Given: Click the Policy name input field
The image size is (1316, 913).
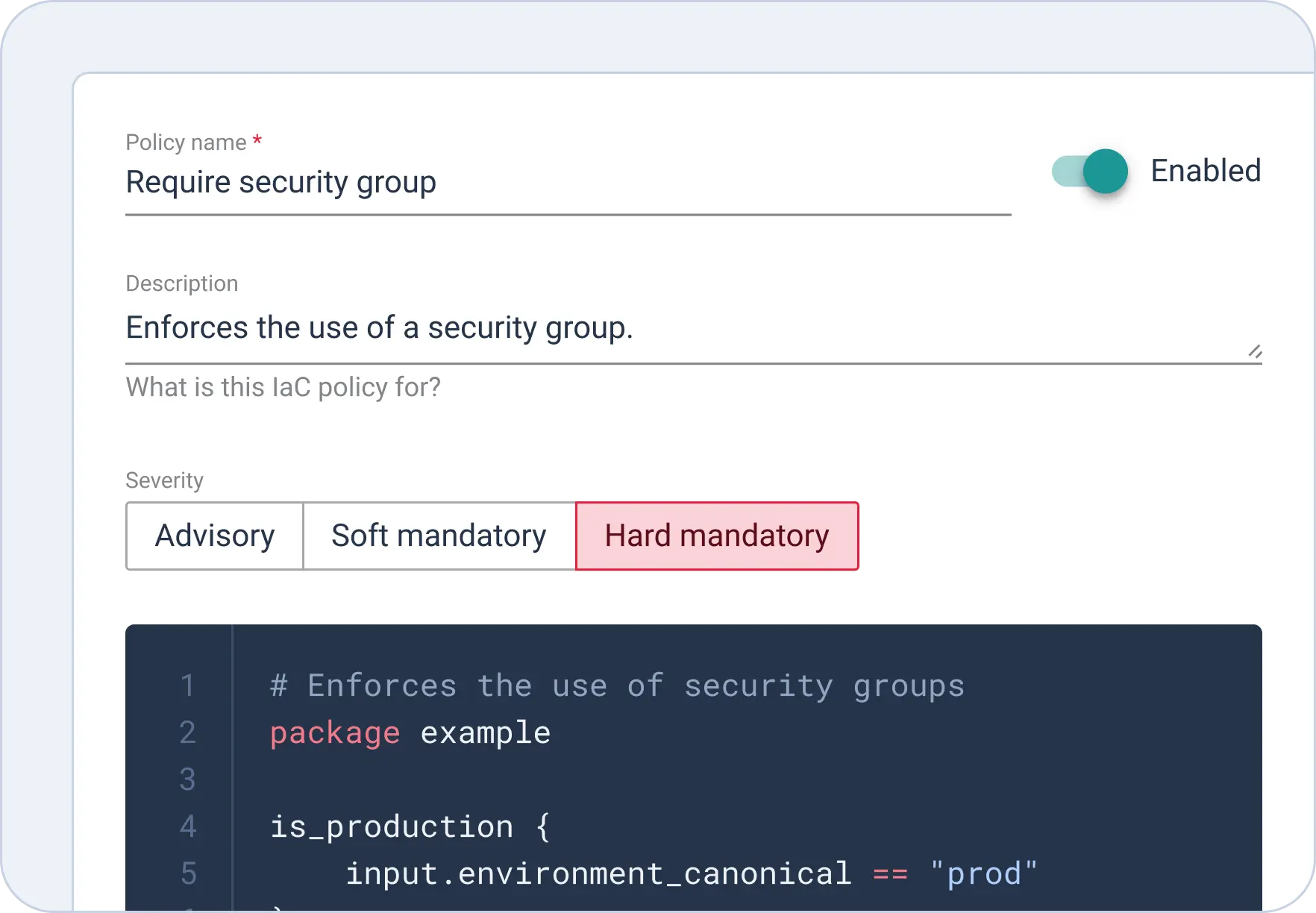Looking at the screenshot, I should pyautogui.click(x=567, y=183).
